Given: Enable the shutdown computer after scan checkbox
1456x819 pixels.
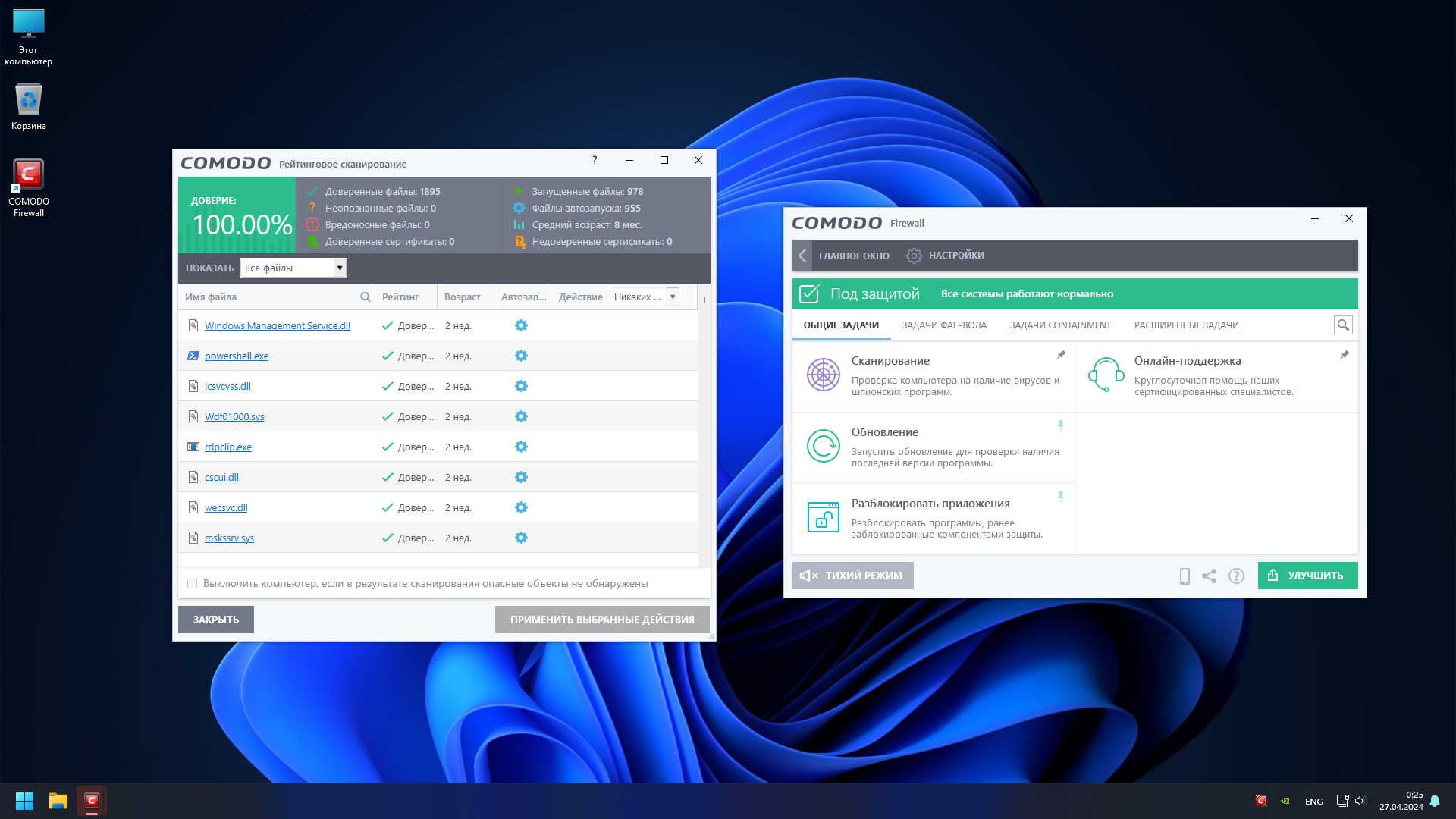Looking at the screenshot, I should 193,584.
